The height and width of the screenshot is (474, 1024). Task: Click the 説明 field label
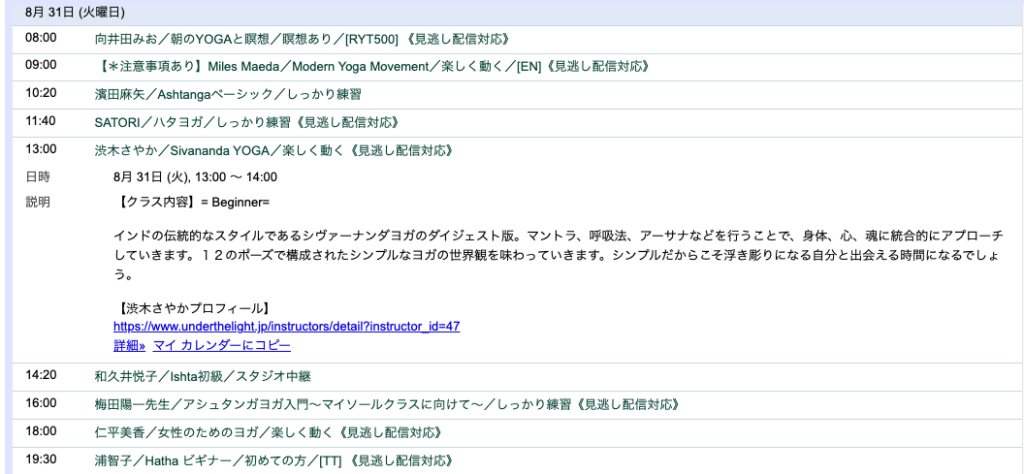(x=37, y=202)
